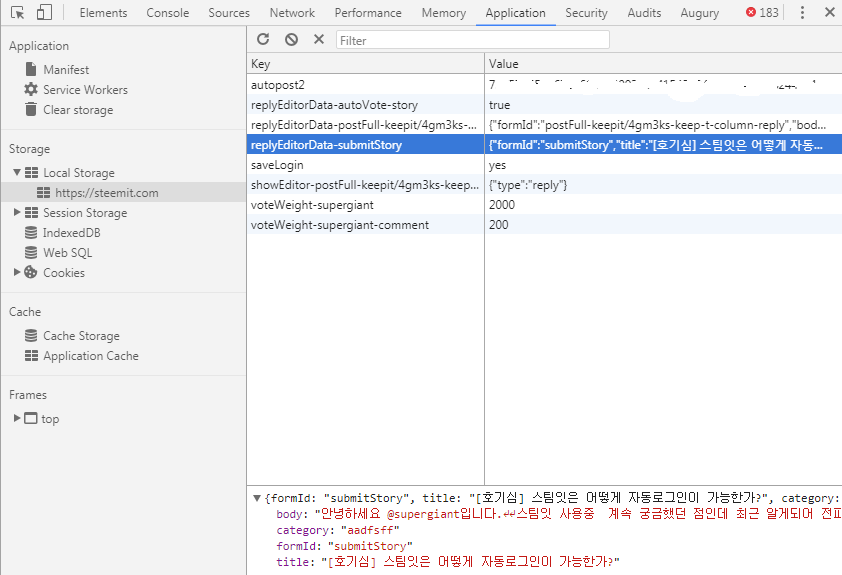Click the Key column header
This screenshot has height=575, width=842.
[x=366, y=64]
